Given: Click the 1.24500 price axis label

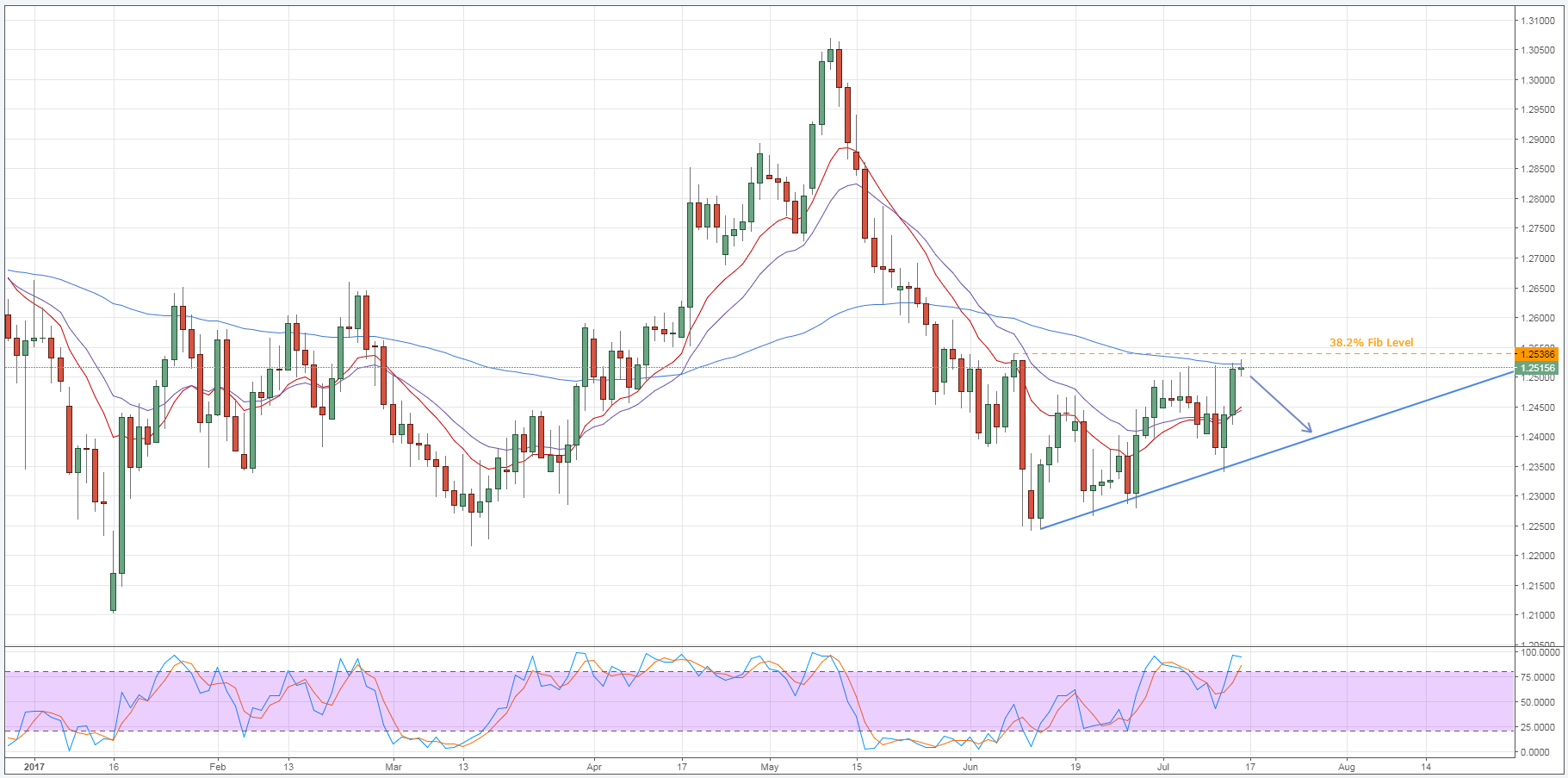Looking at the screenshot, I should (x=1538, y=408).
